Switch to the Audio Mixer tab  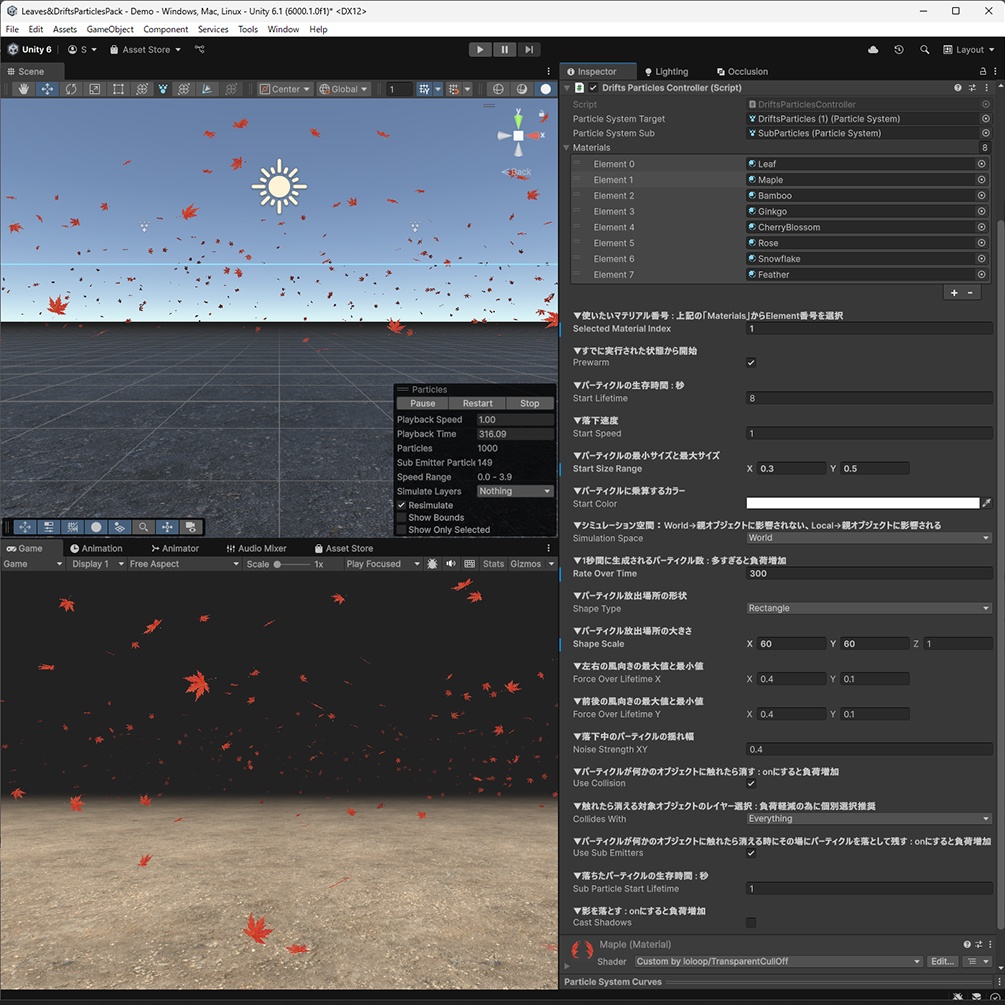coord(256,549)
